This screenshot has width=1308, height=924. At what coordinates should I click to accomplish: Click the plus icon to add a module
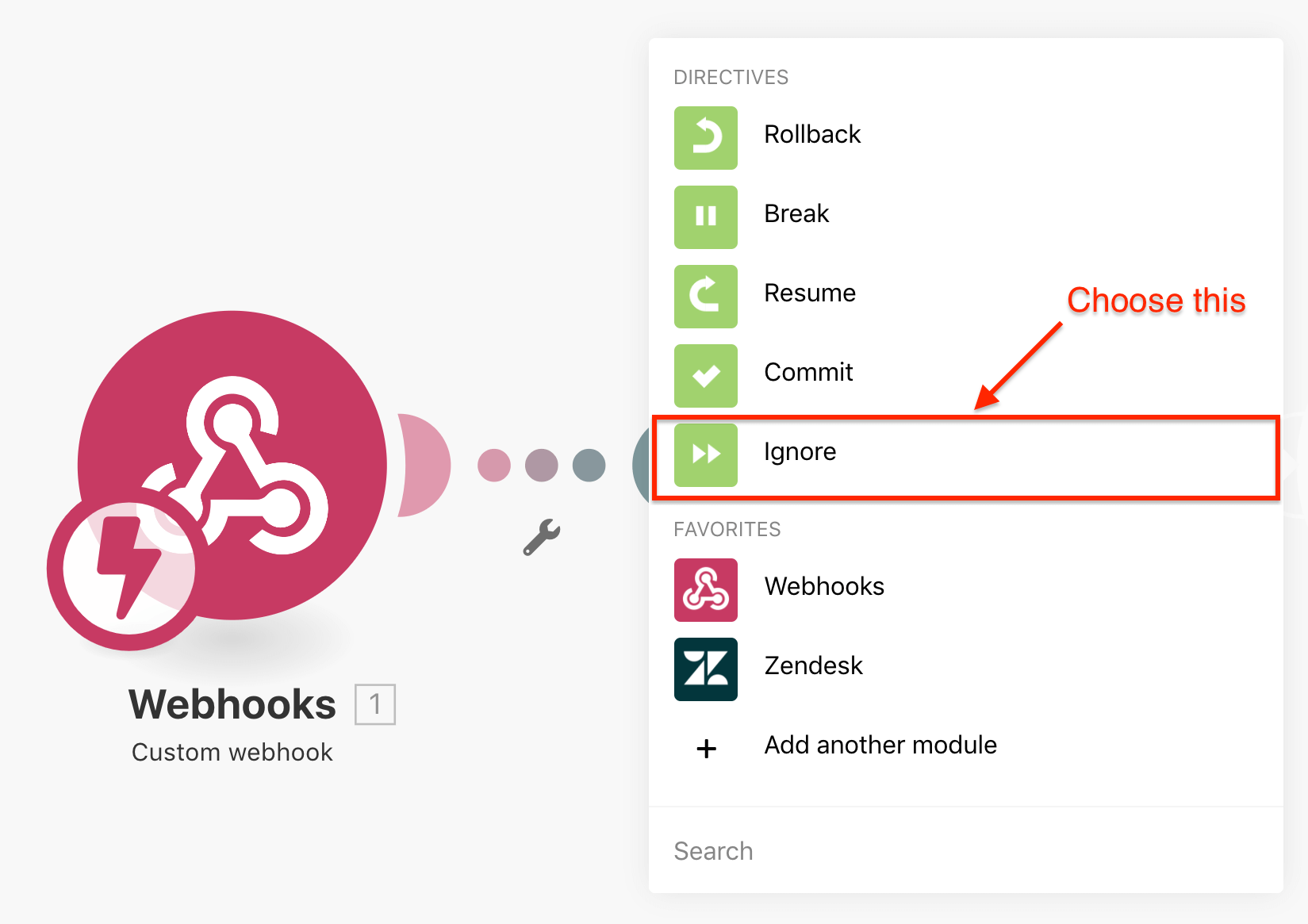pyautogui.click(x=706, y=748)
